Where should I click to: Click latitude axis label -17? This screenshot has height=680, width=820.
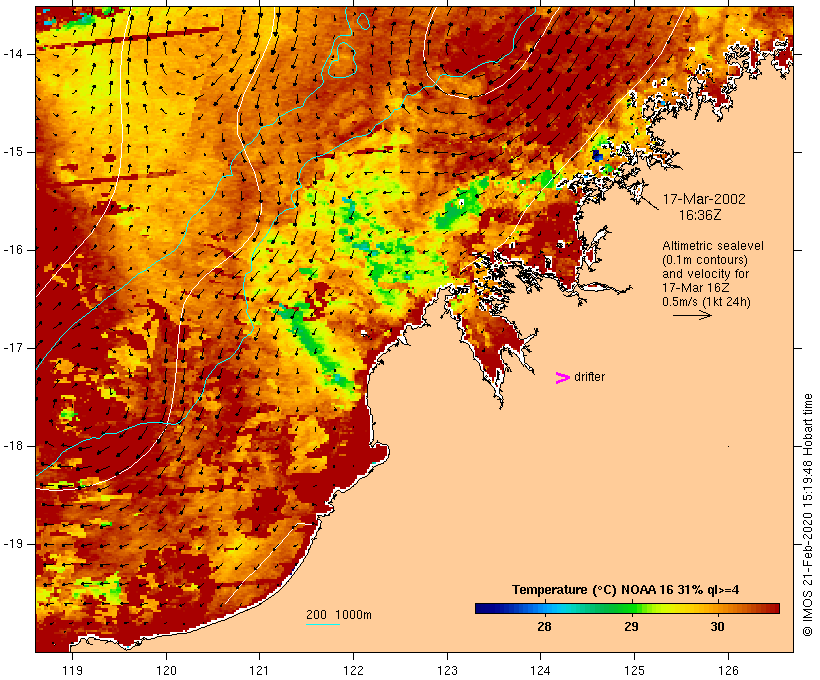pos(13,348)
